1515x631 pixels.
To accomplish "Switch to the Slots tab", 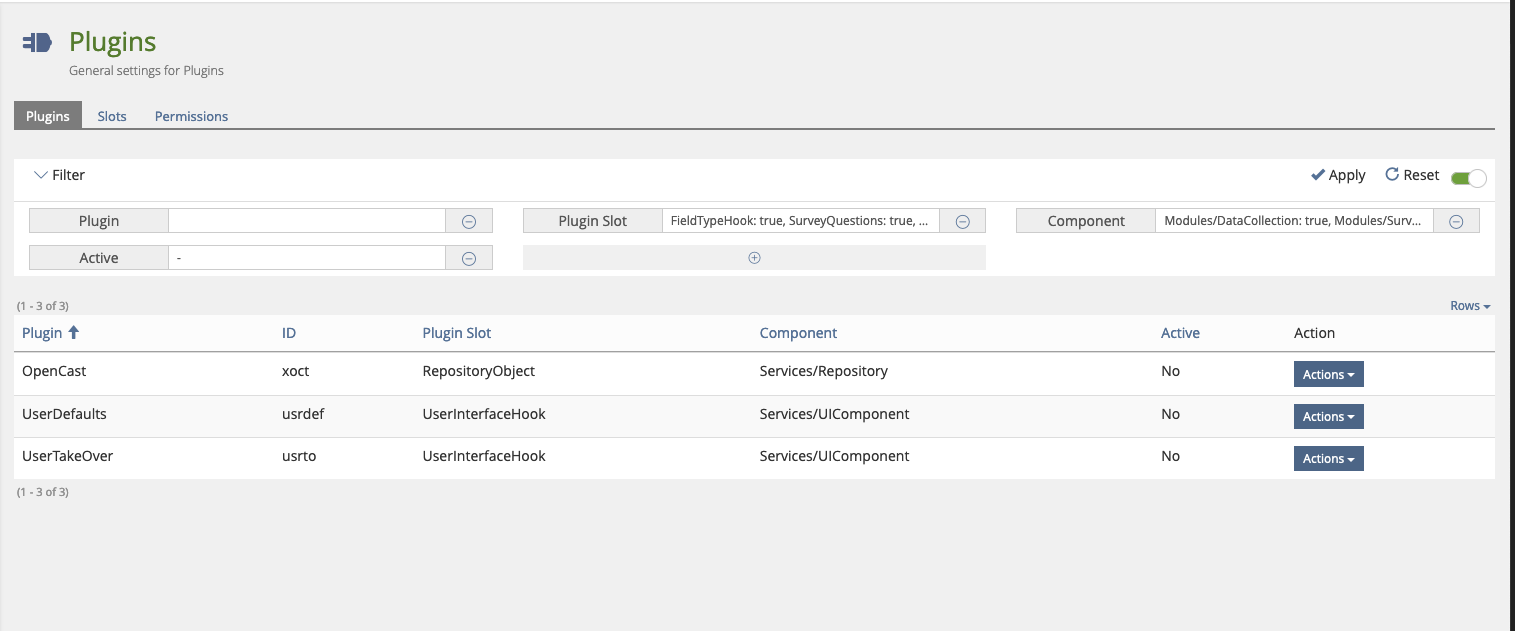I will click(x=112, y=116).
